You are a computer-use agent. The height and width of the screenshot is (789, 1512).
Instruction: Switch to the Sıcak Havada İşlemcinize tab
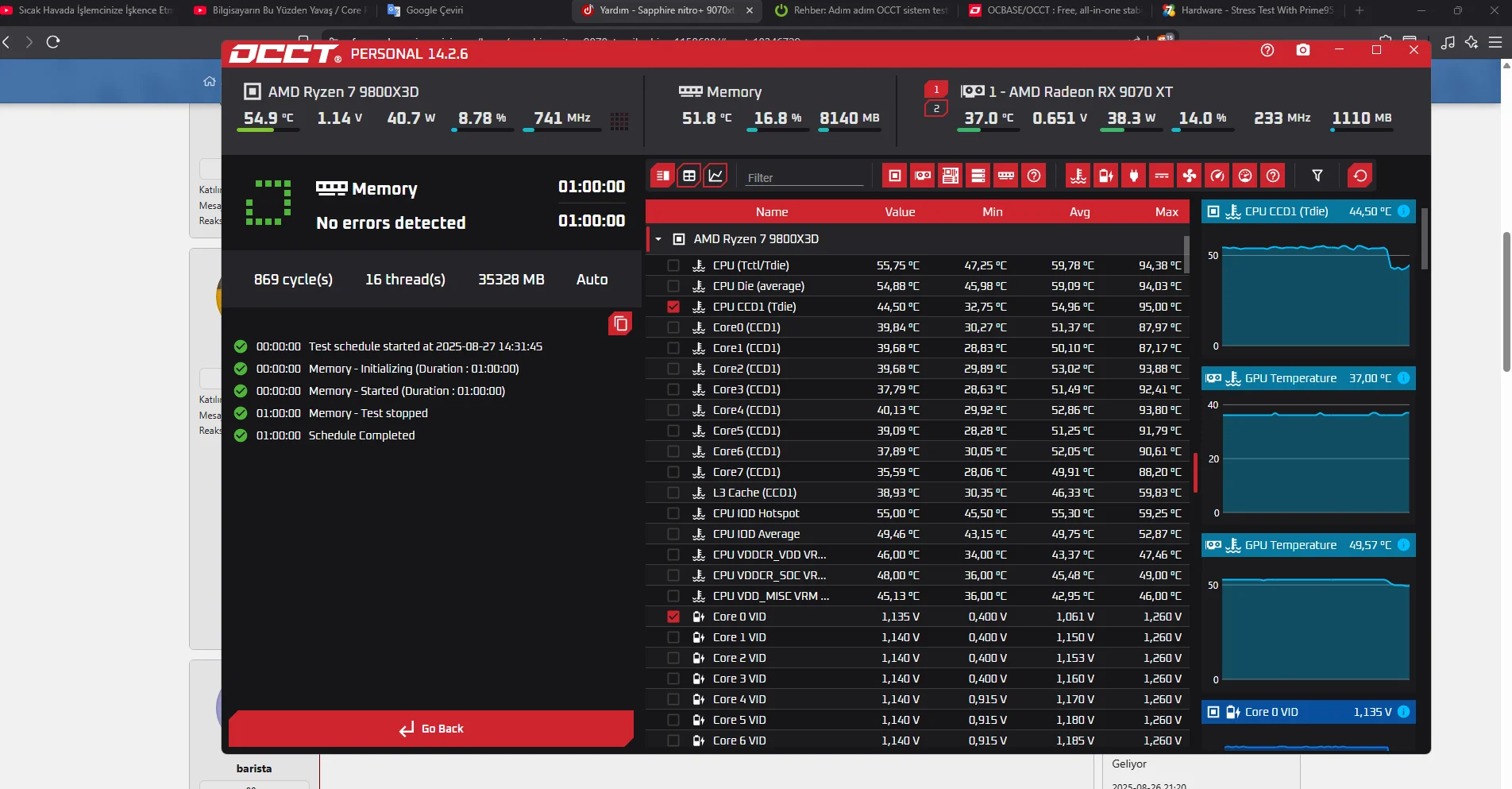point(87,10)
